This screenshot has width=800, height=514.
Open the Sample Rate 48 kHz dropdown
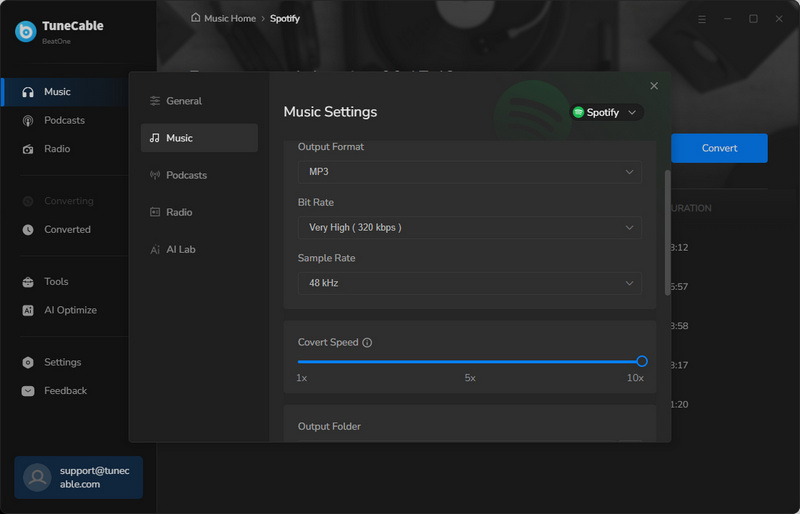[469, 283]
